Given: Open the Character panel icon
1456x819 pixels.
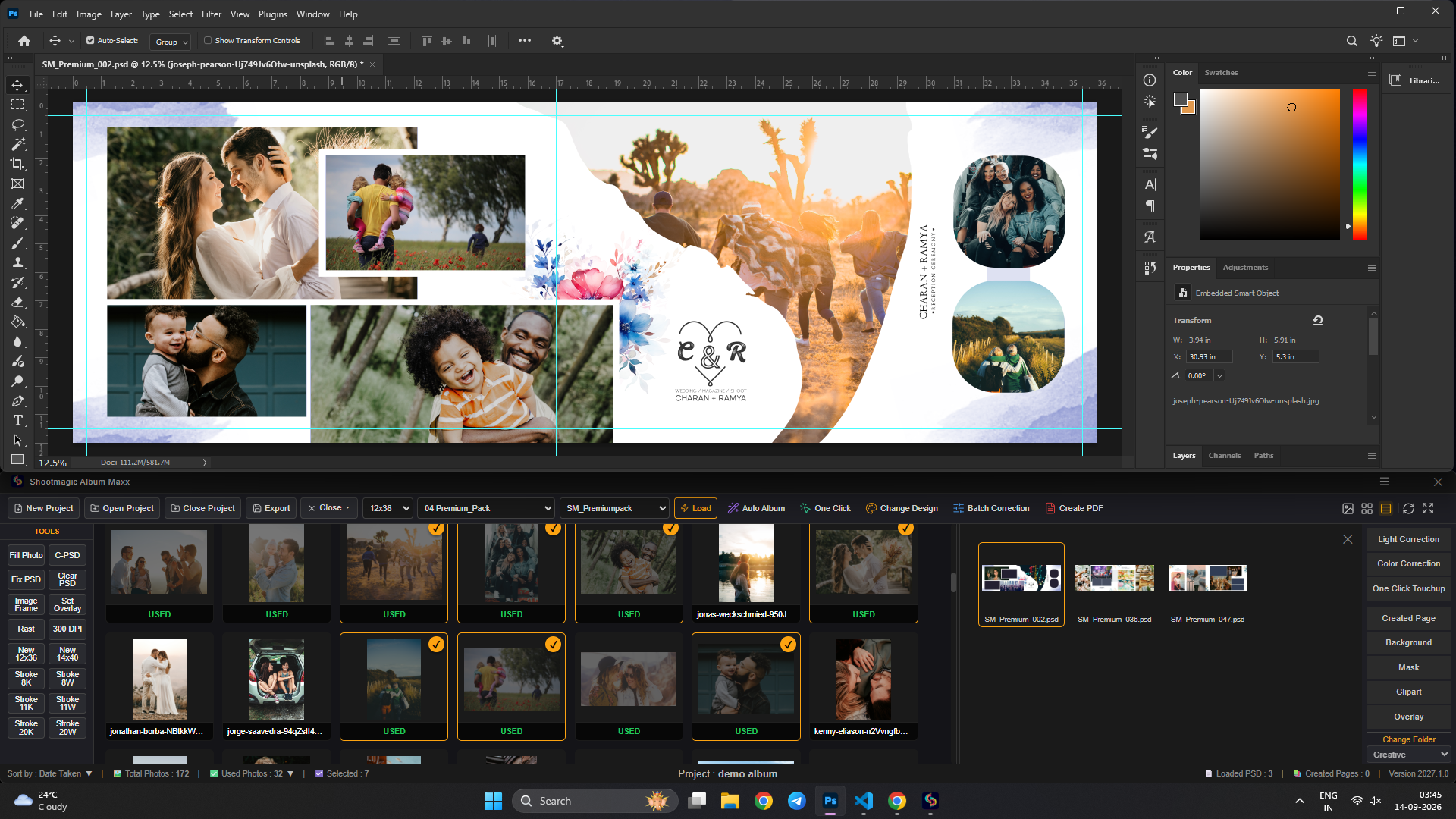Looking at the screenshot, I should [x=1150, y=184].
